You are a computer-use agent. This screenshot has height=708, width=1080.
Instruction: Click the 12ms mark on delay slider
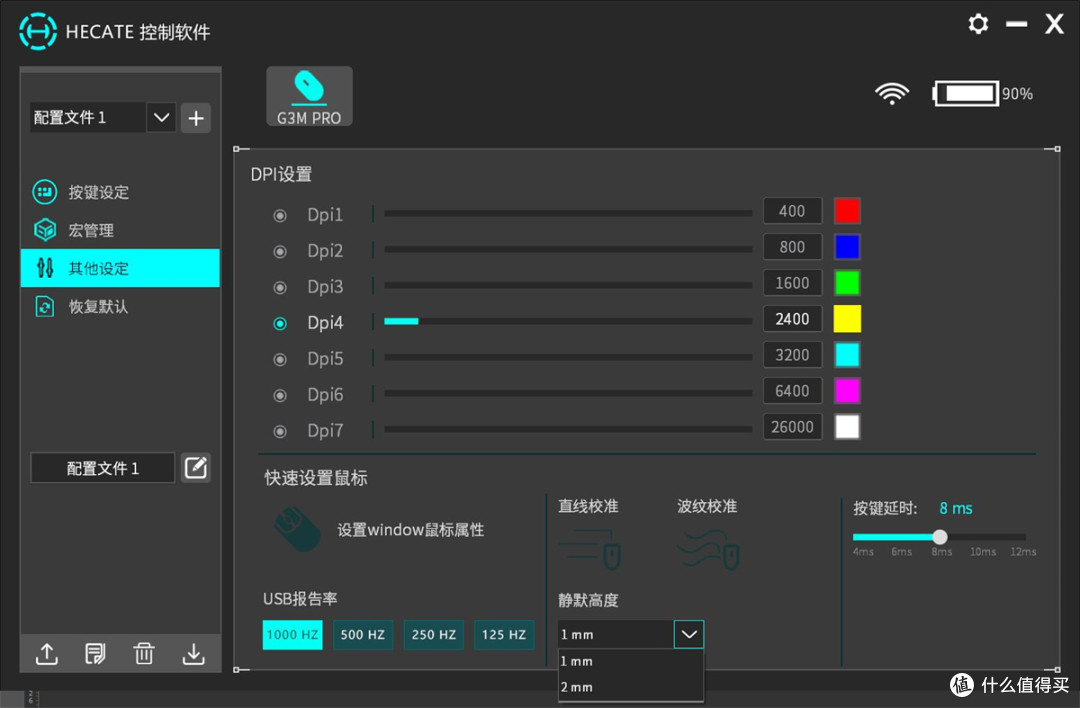[x=1023, y=552]
